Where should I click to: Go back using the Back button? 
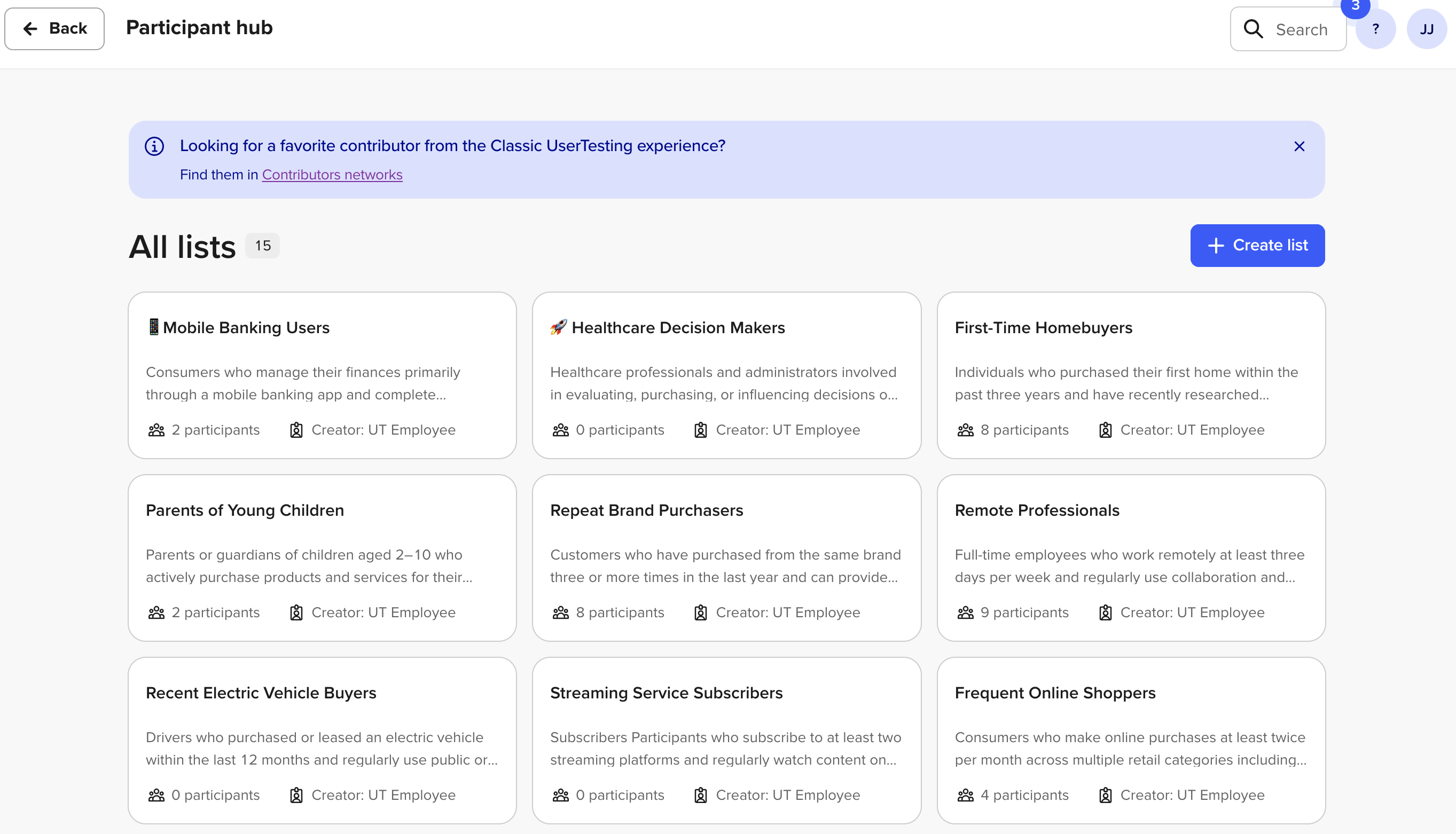[x=54, y=29]
